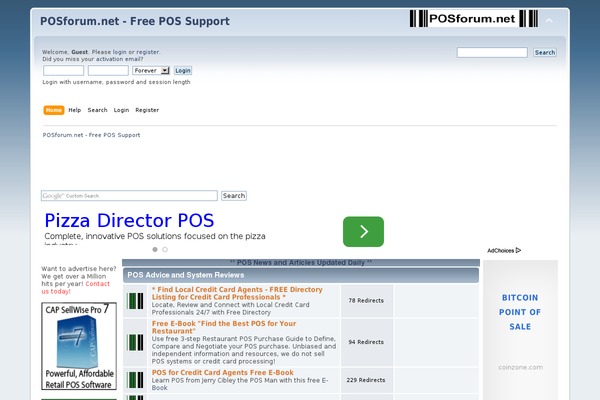Screen dimensions: 600x400
Task: Click the '229 Redirects' cell
Action: pyautogui.click(x=366, y=380)
